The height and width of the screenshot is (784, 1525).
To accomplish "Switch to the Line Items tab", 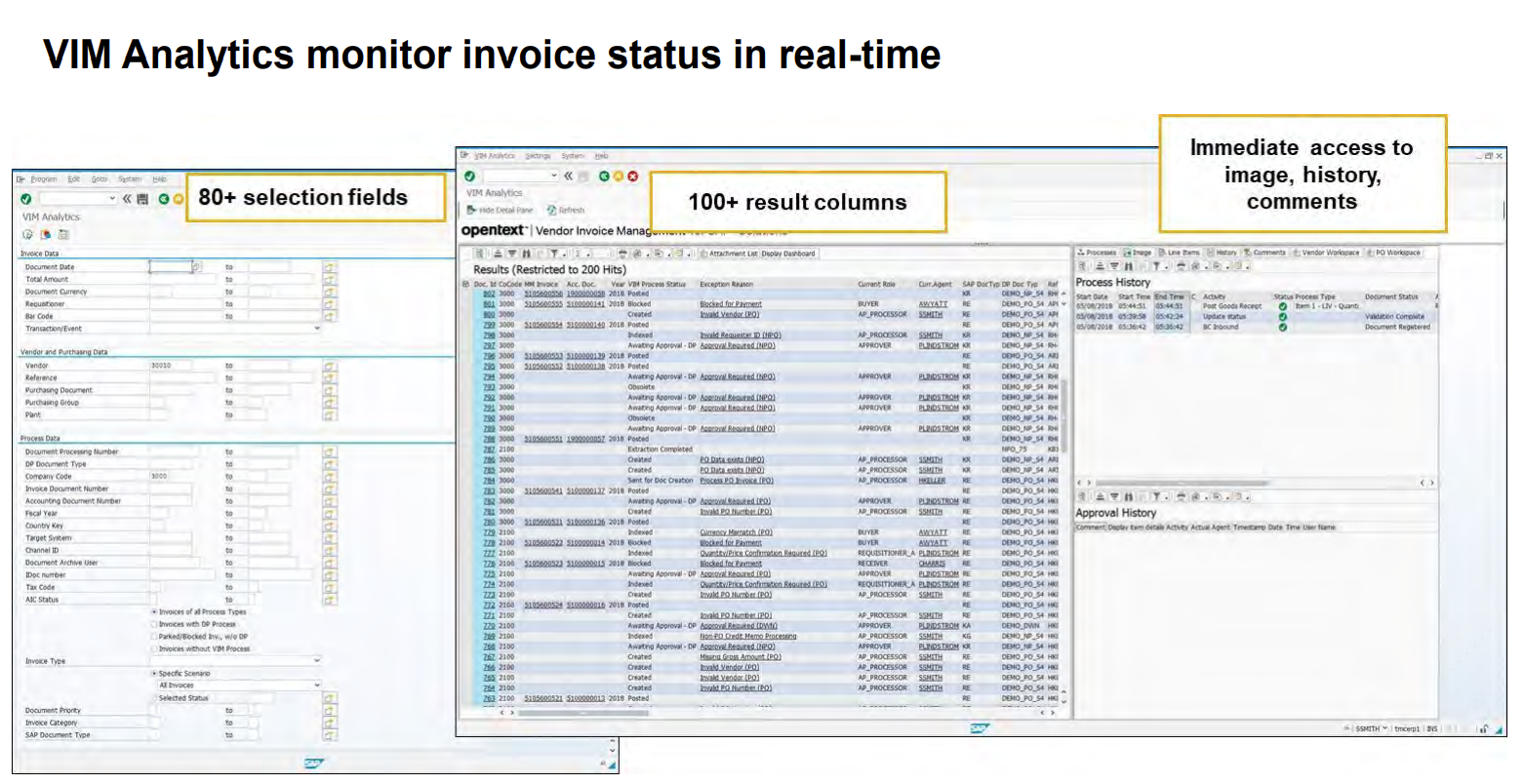I will pyautogui.click(x=1180, y=253).
